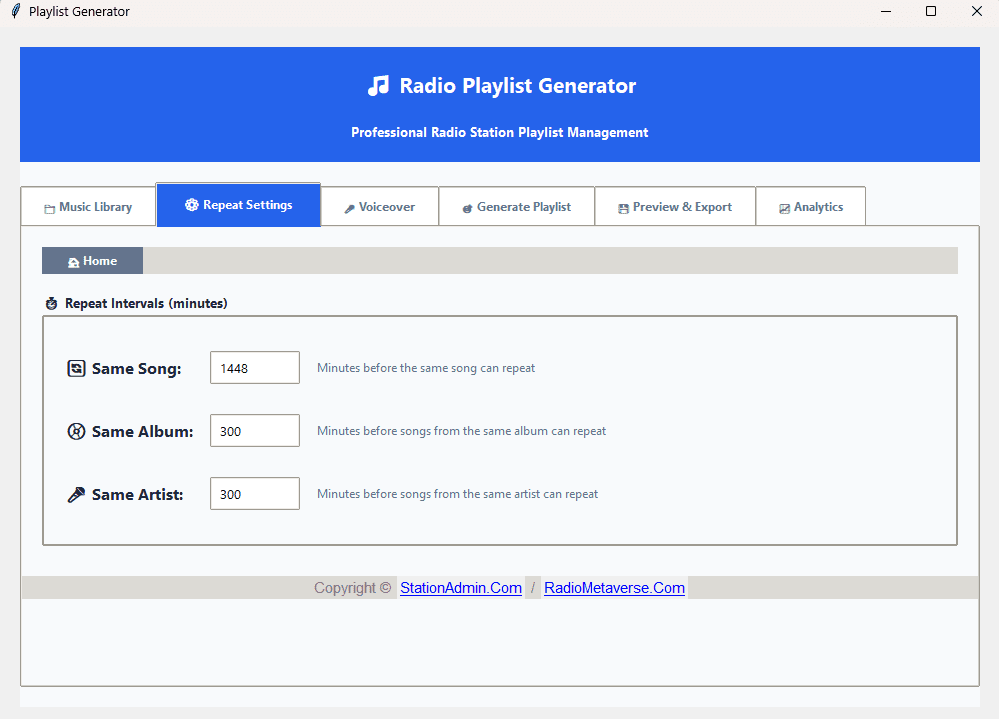Screen dimensions: 999x719
Task: Open the StationAdmin.Com link
Action: click(461, 587)
